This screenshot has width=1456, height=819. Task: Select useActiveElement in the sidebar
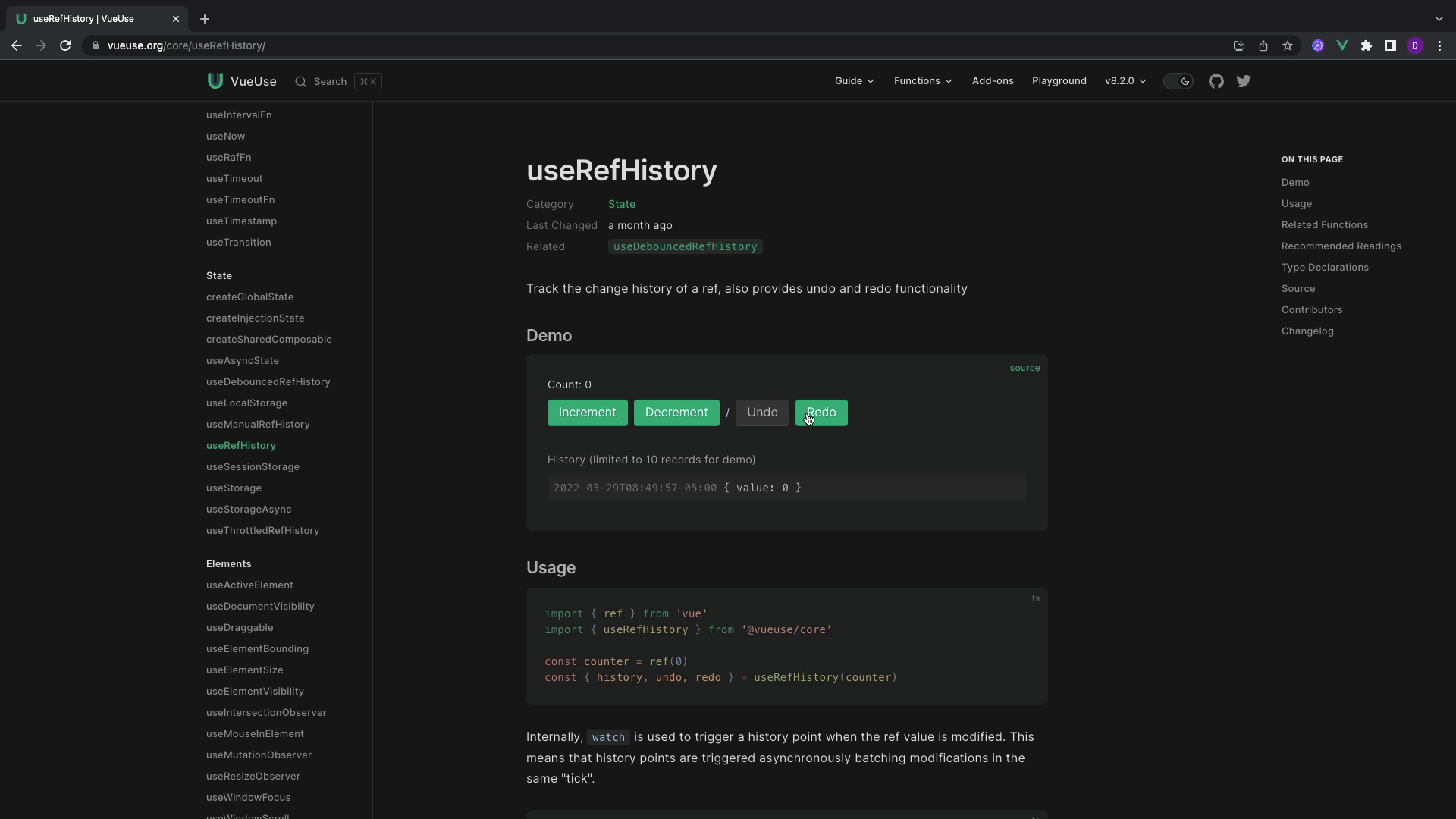point(249,585)
